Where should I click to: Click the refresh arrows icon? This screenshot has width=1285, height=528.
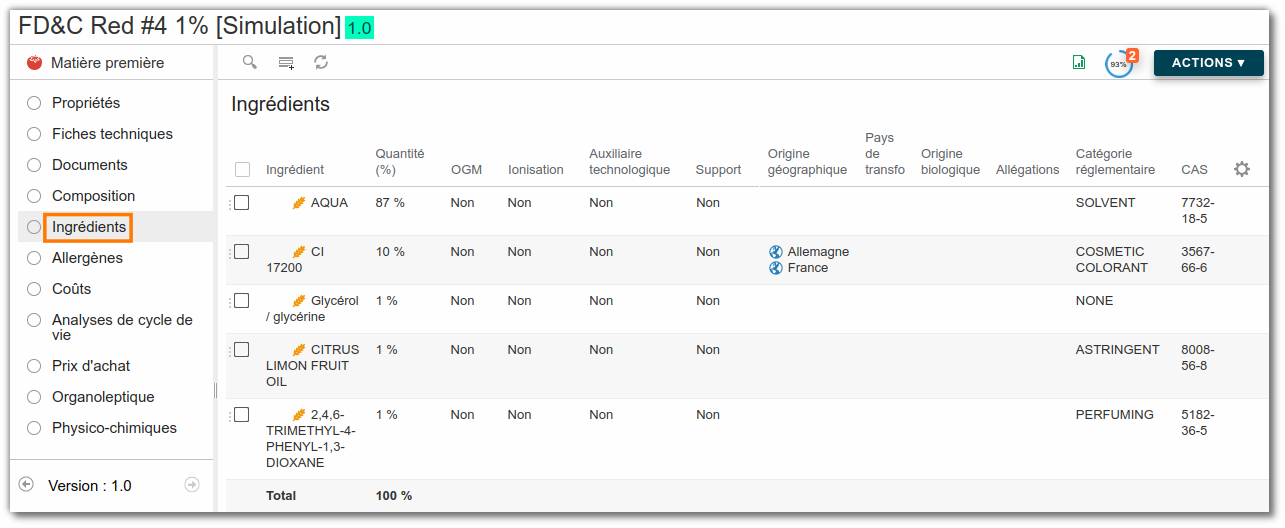click(x=321, y=62)
